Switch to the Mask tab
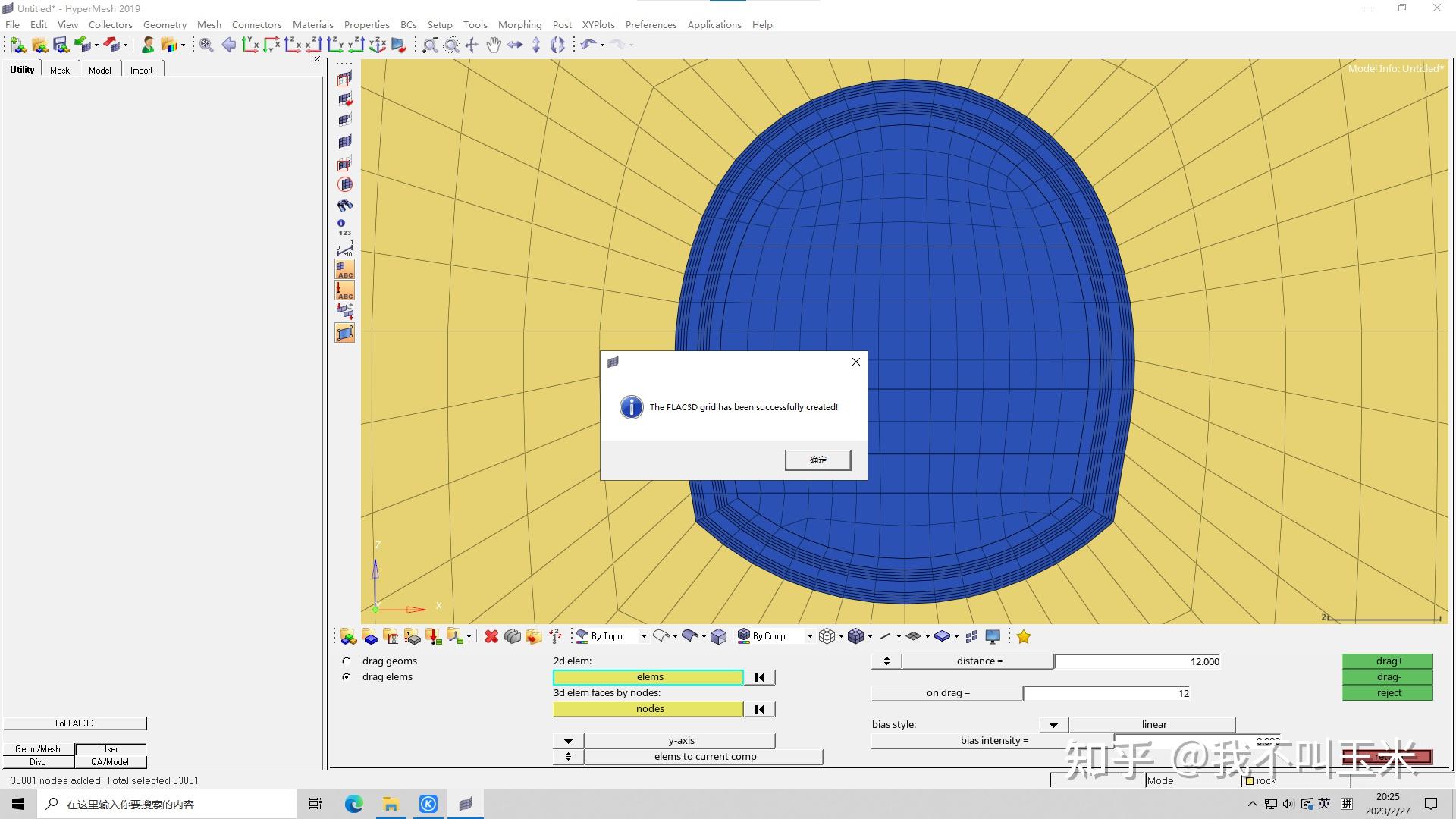 [x=60, y=70]
